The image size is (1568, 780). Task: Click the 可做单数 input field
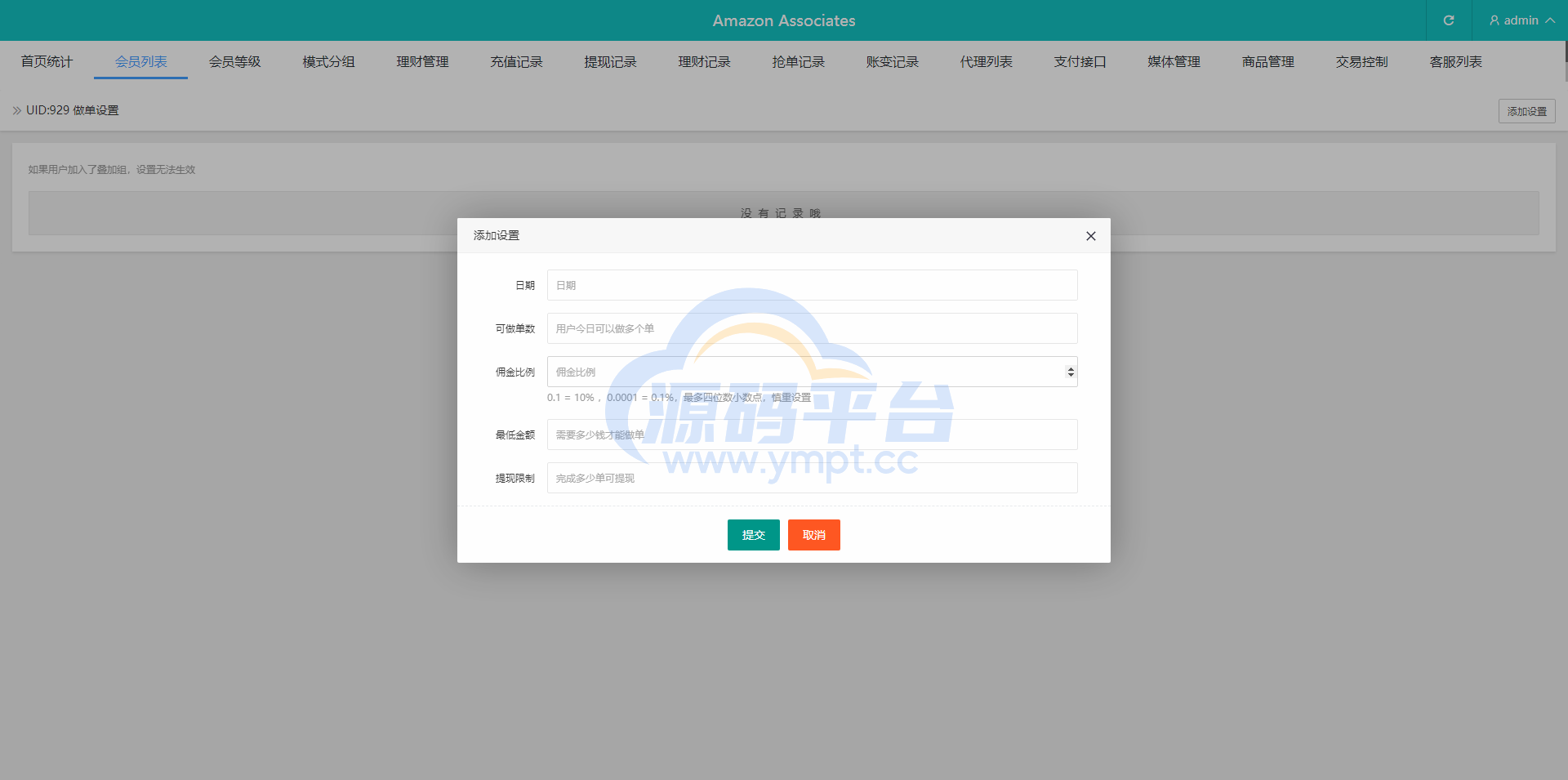point(812,328)
